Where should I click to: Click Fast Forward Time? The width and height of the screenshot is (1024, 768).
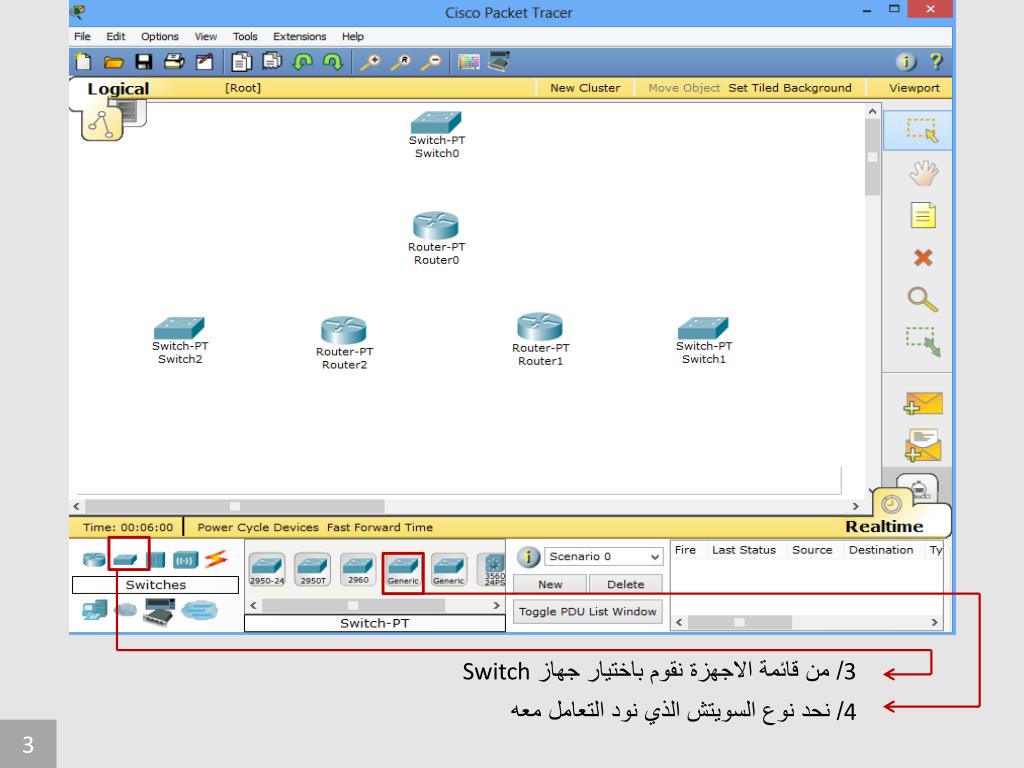379,527
